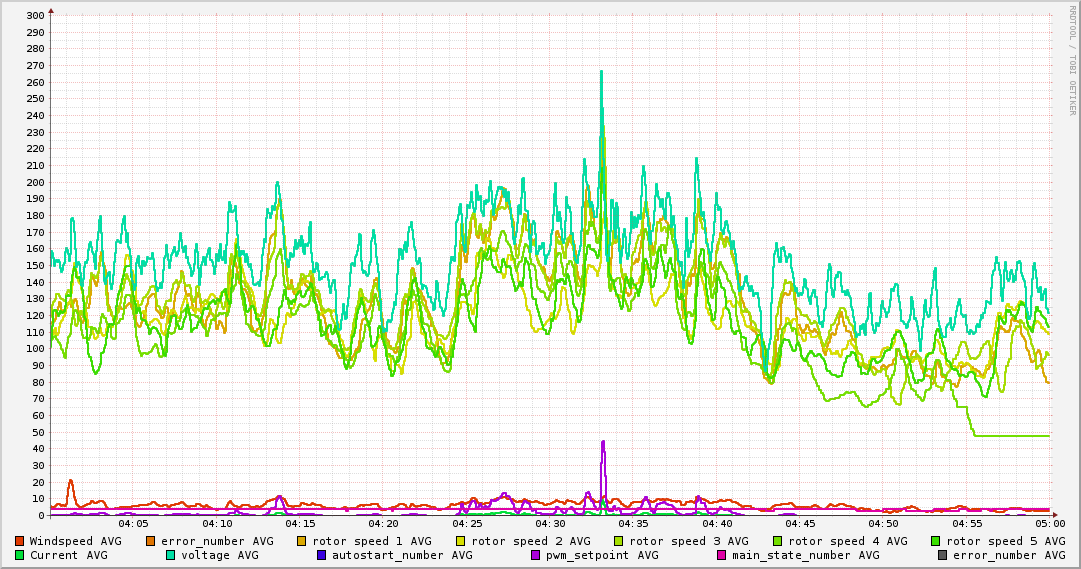This screenshot has width=1081, height=569.
Task: Click the 250 value on the y-axis
Action: [x=35, y=99]
